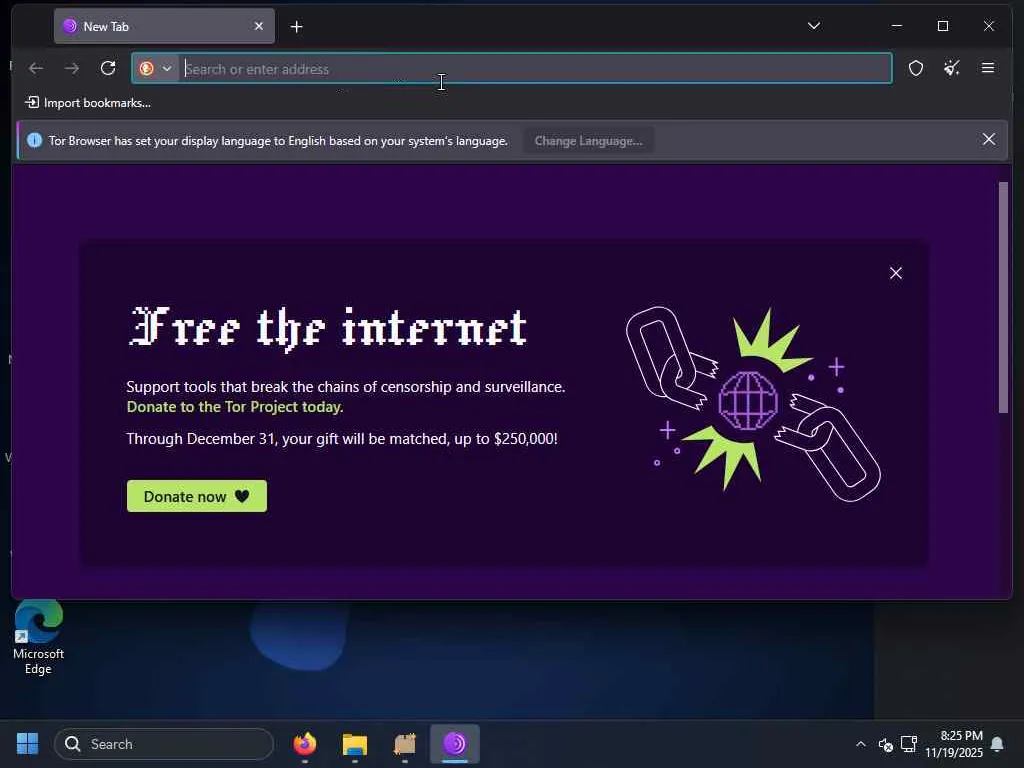Click the 'Through December 31' matching gift text
This screenshot has width=1024, height=768.
click(342, 438)
